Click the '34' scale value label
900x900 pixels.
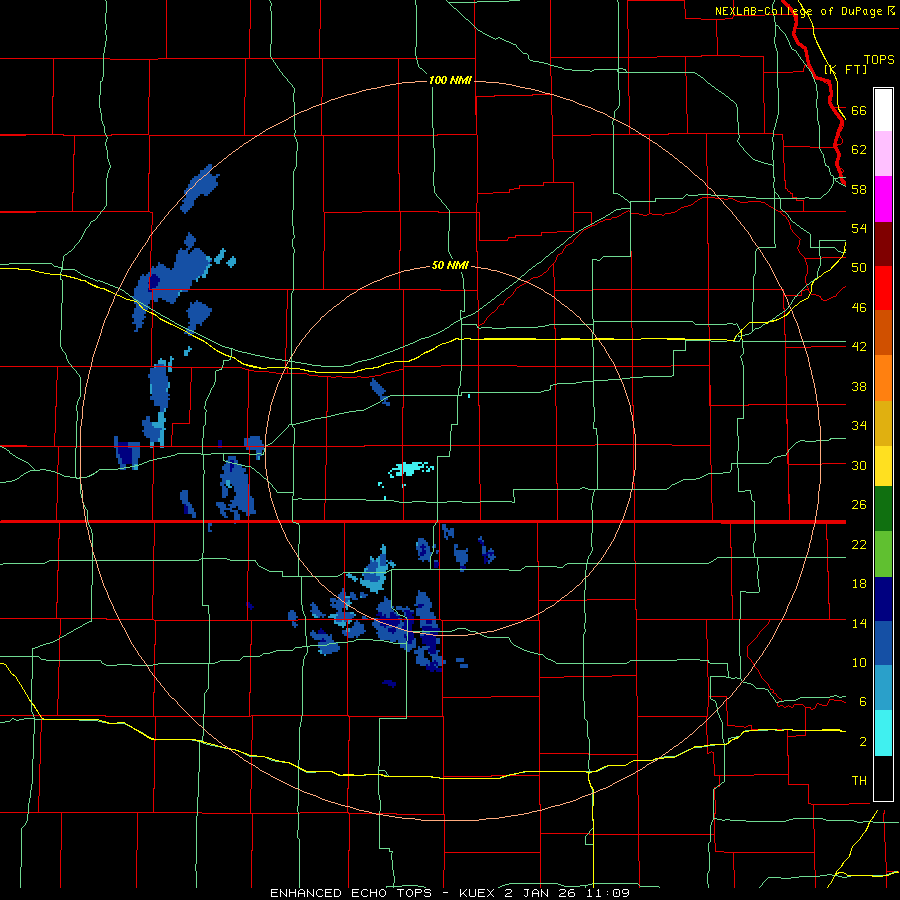(859, 425)
